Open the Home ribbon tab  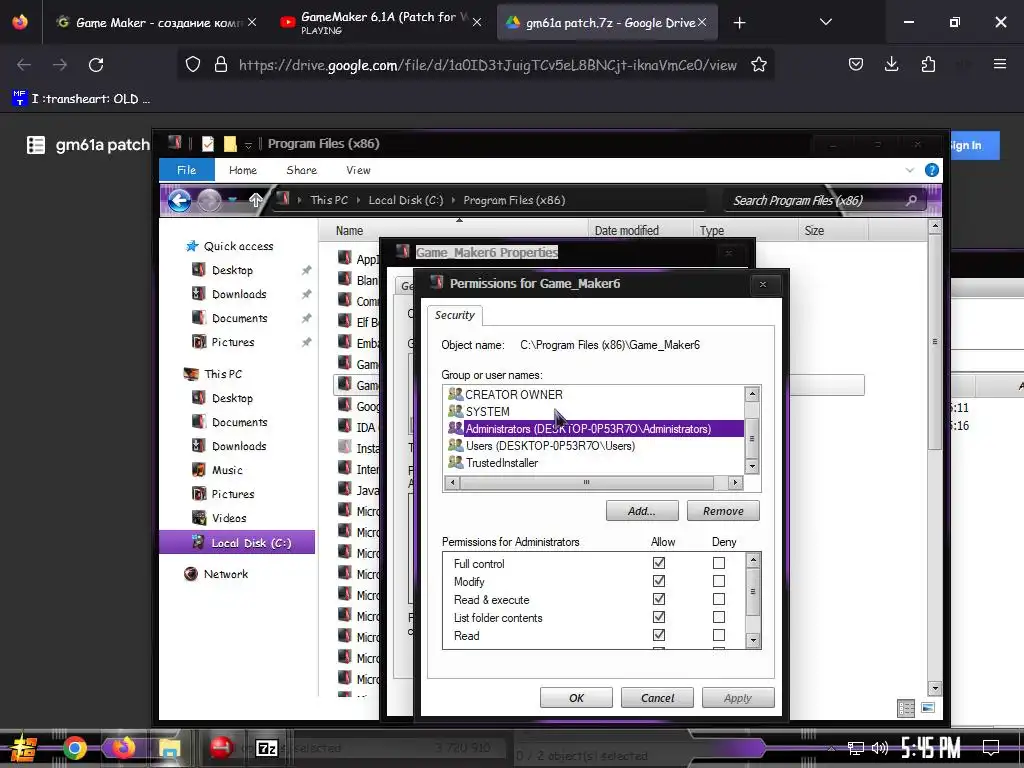243,170
